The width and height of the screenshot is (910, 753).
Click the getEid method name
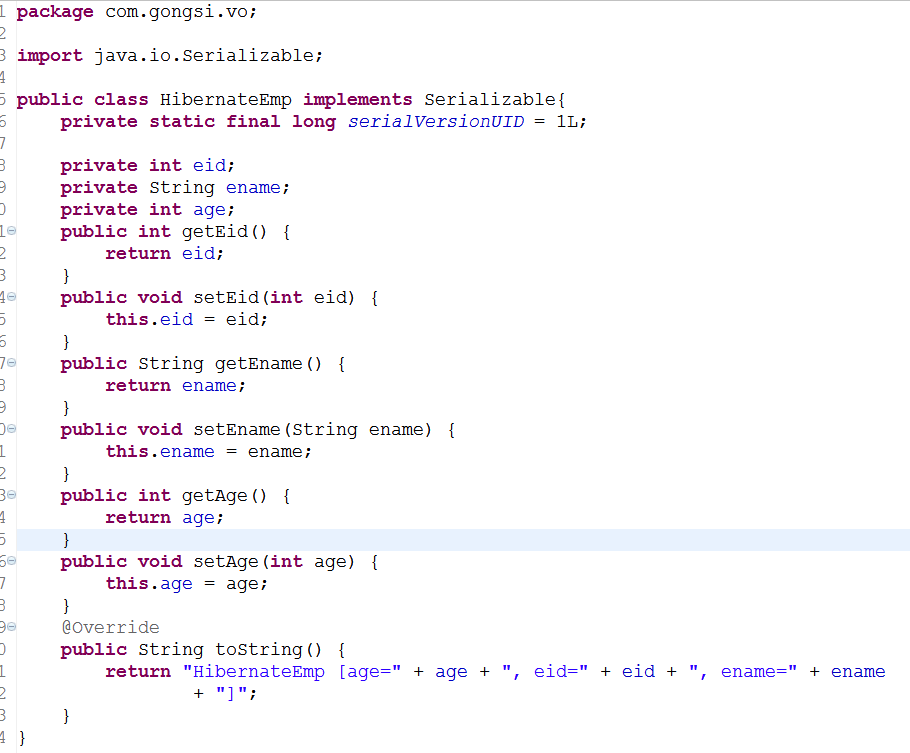tap(215, 232)
